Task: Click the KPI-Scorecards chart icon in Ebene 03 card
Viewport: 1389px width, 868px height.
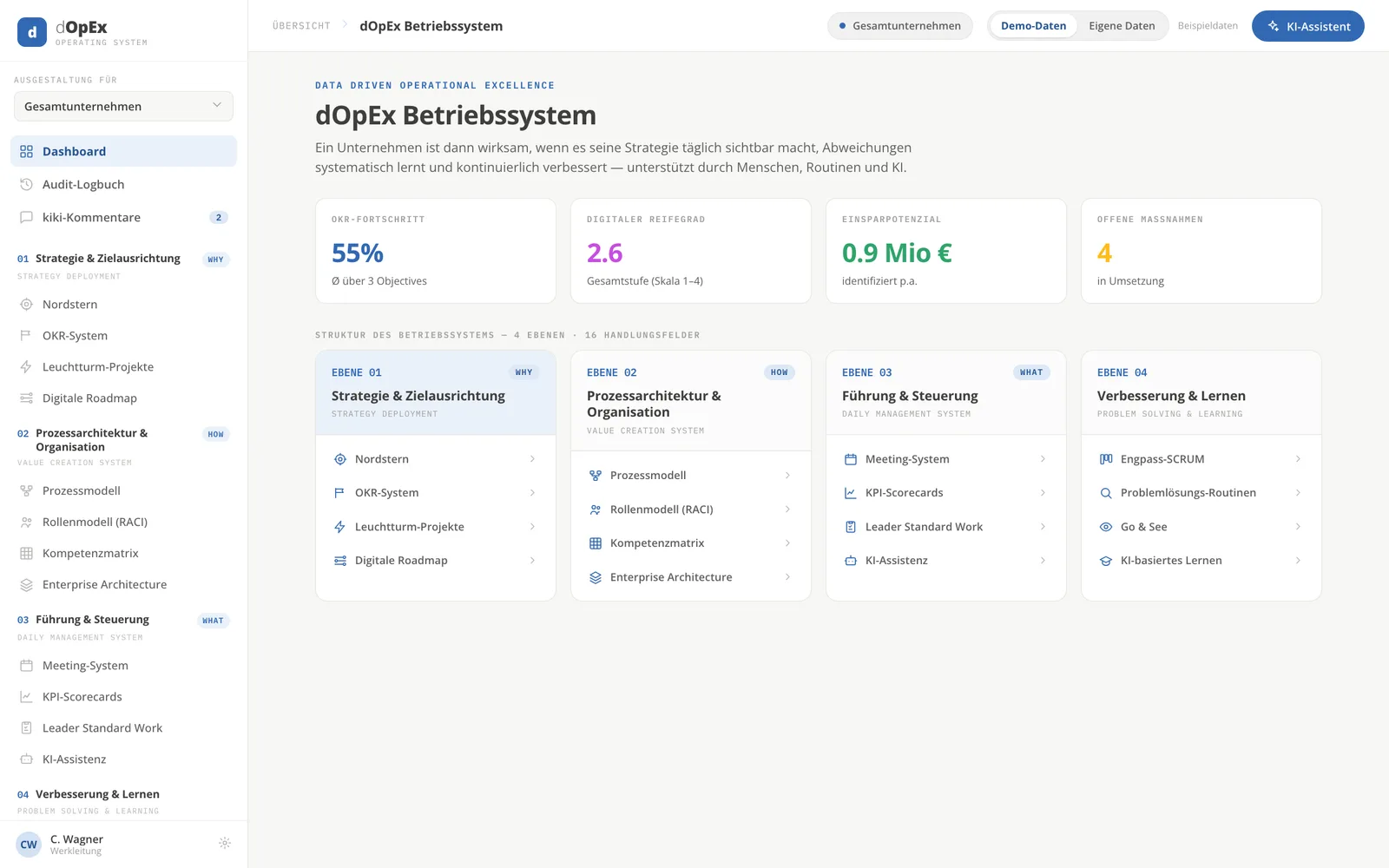Action: pos(851,493)
